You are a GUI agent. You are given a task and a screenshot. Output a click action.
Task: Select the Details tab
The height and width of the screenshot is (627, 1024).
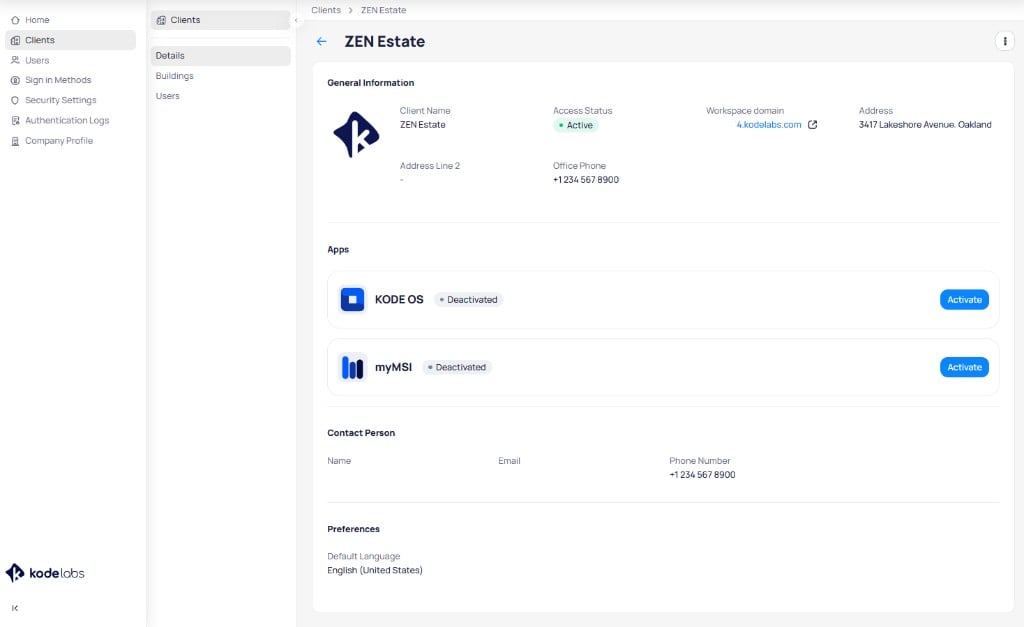click(221, 56)
